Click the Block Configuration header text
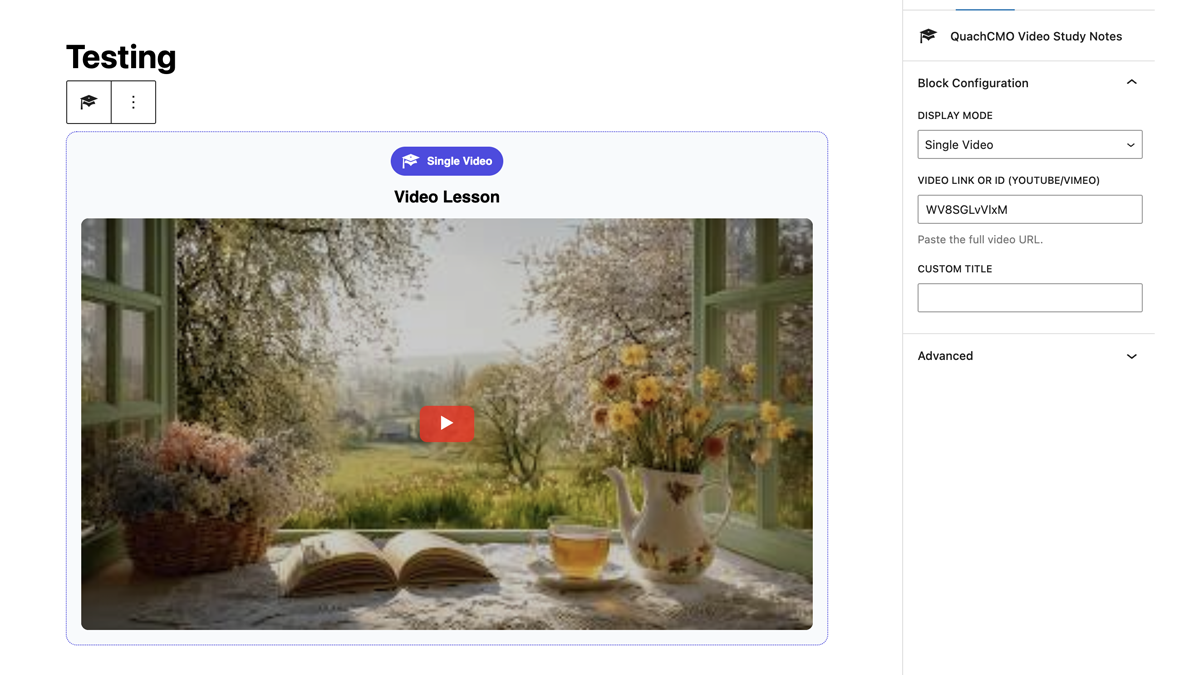This screenshot has height=675, width=1200. (x=972, y=83)
